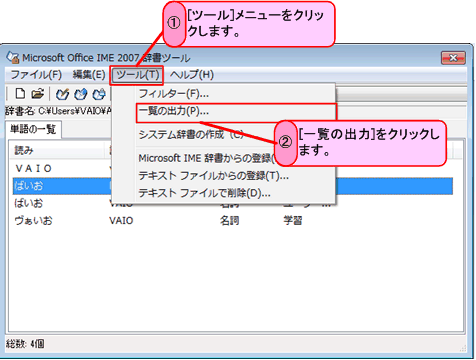Viewport: 476px width, 360px height.
Task: Click the New file toolbar icon
Action: (20, 94)
